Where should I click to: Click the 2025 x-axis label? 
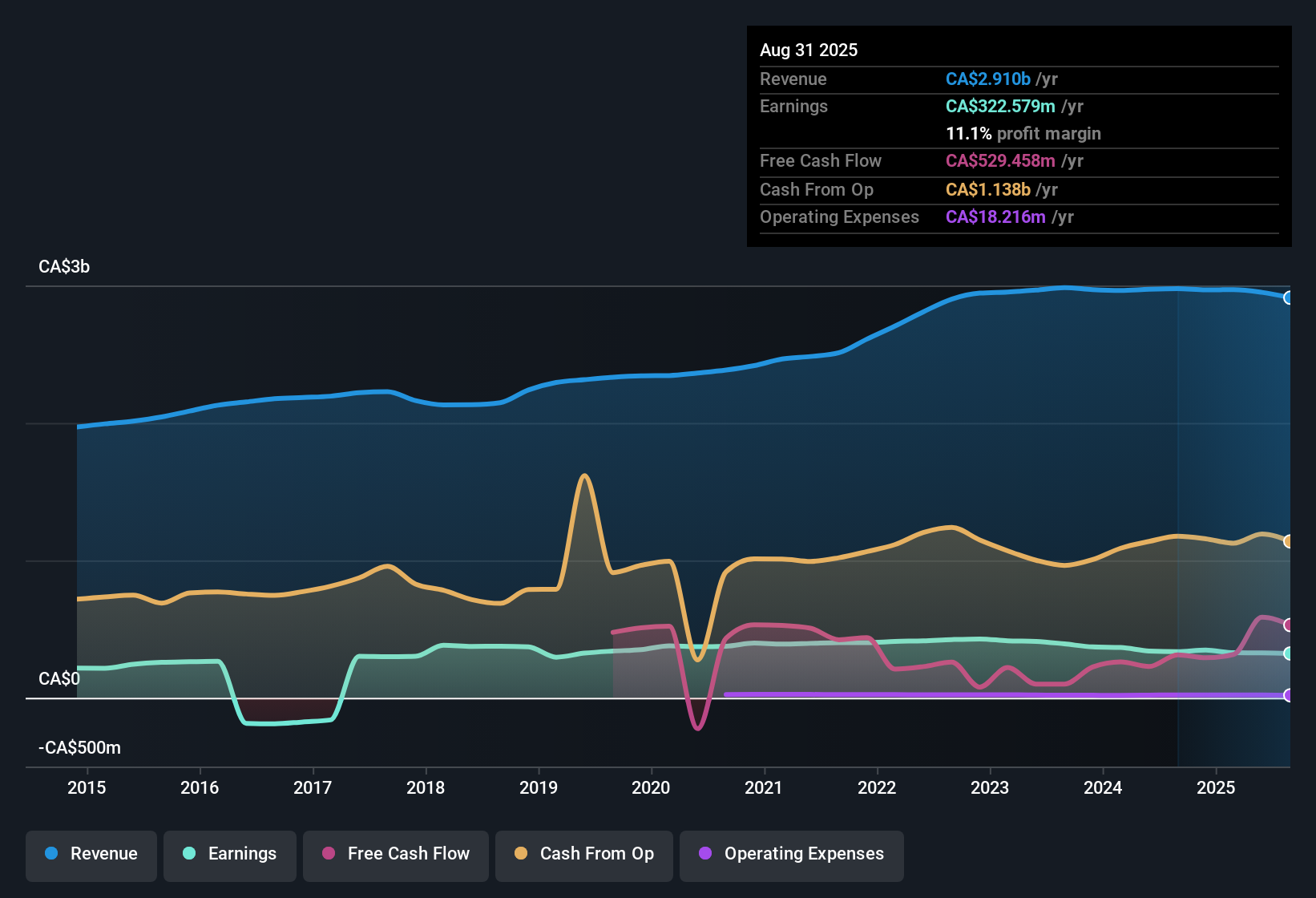1216,787
